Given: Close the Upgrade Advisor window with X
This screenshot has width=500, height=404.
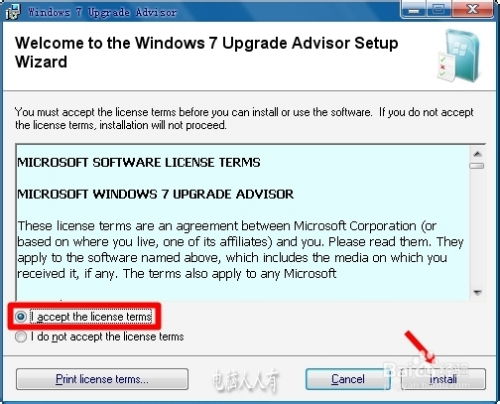Looking at the screenshot, I should click(472, 10).
